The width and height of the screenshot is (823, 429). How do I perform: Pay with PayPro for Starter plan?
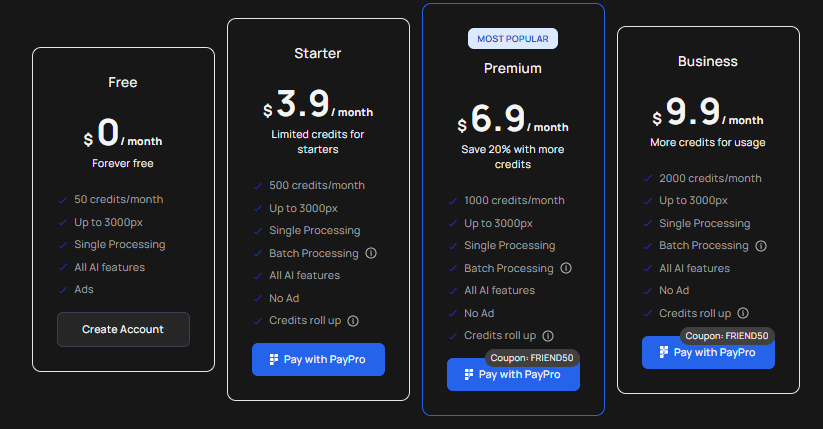(318, 360)
